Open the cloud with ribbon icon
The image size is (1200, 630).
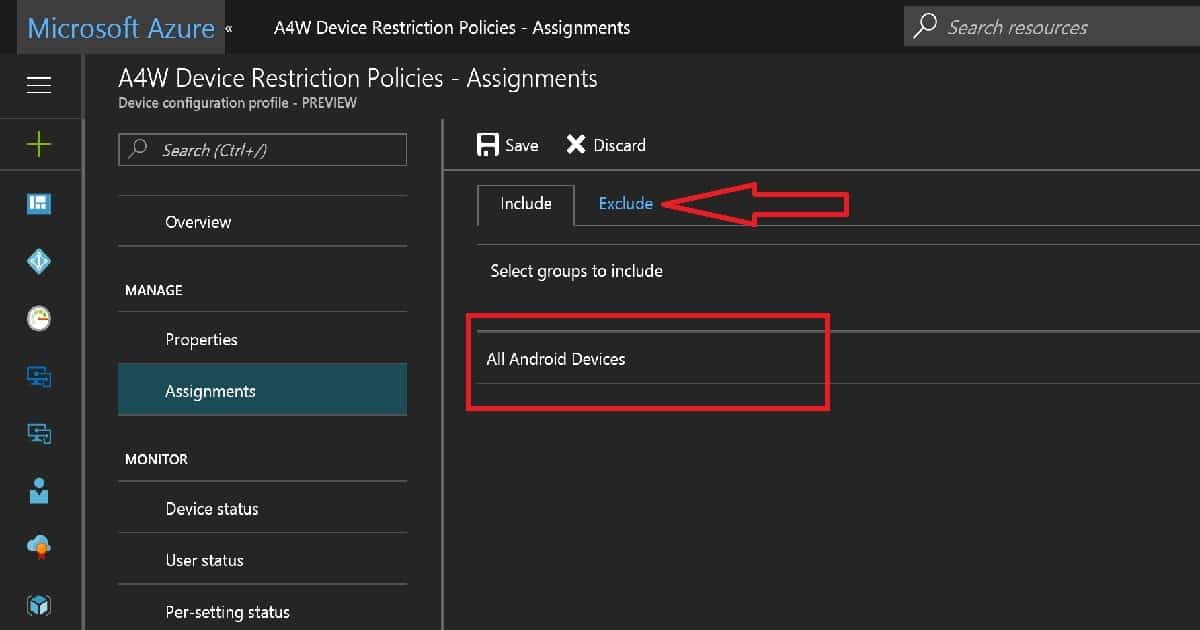tap(39, 547)
